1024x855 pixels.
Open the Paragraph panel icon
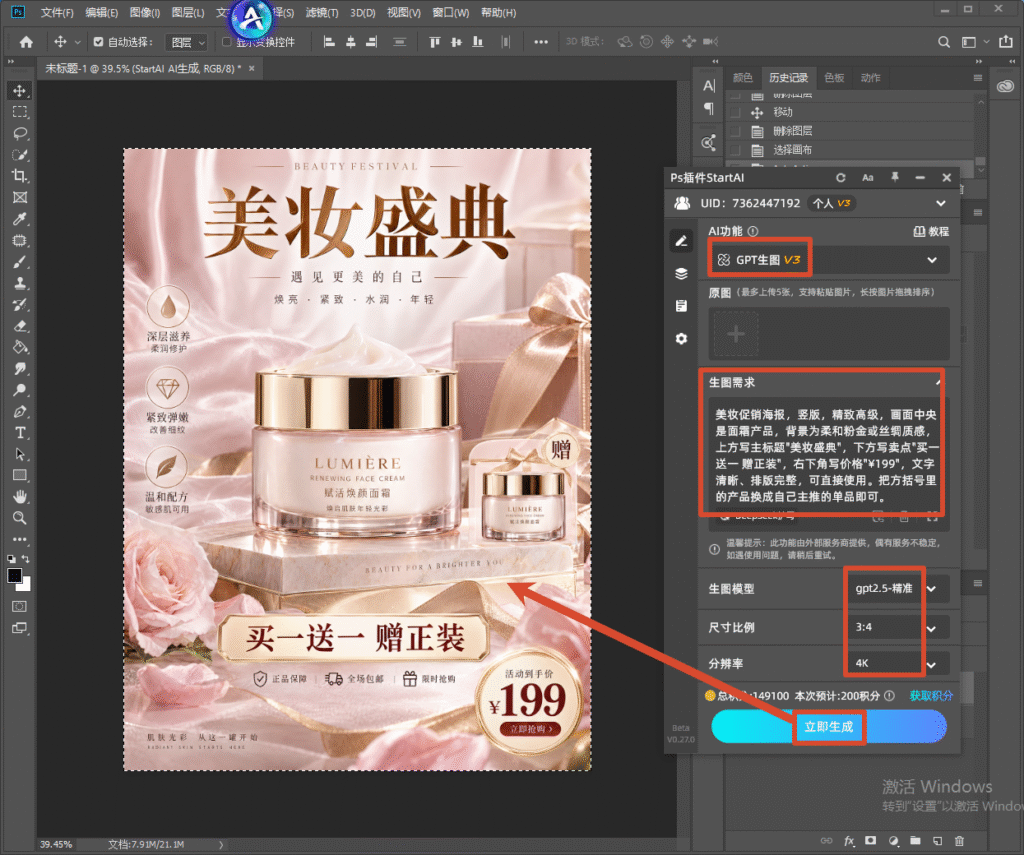coord(709,108)
